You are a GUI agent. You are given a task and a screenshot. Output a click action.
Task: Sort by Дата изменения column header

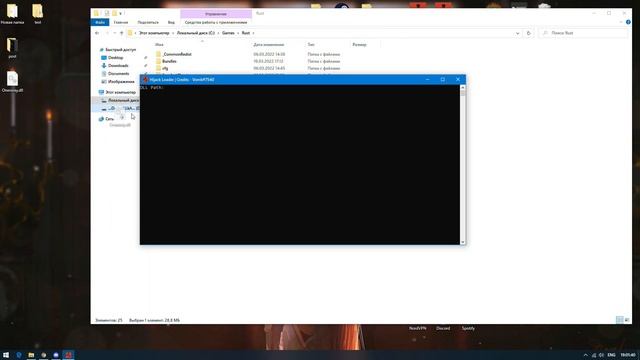click(269, 44)
